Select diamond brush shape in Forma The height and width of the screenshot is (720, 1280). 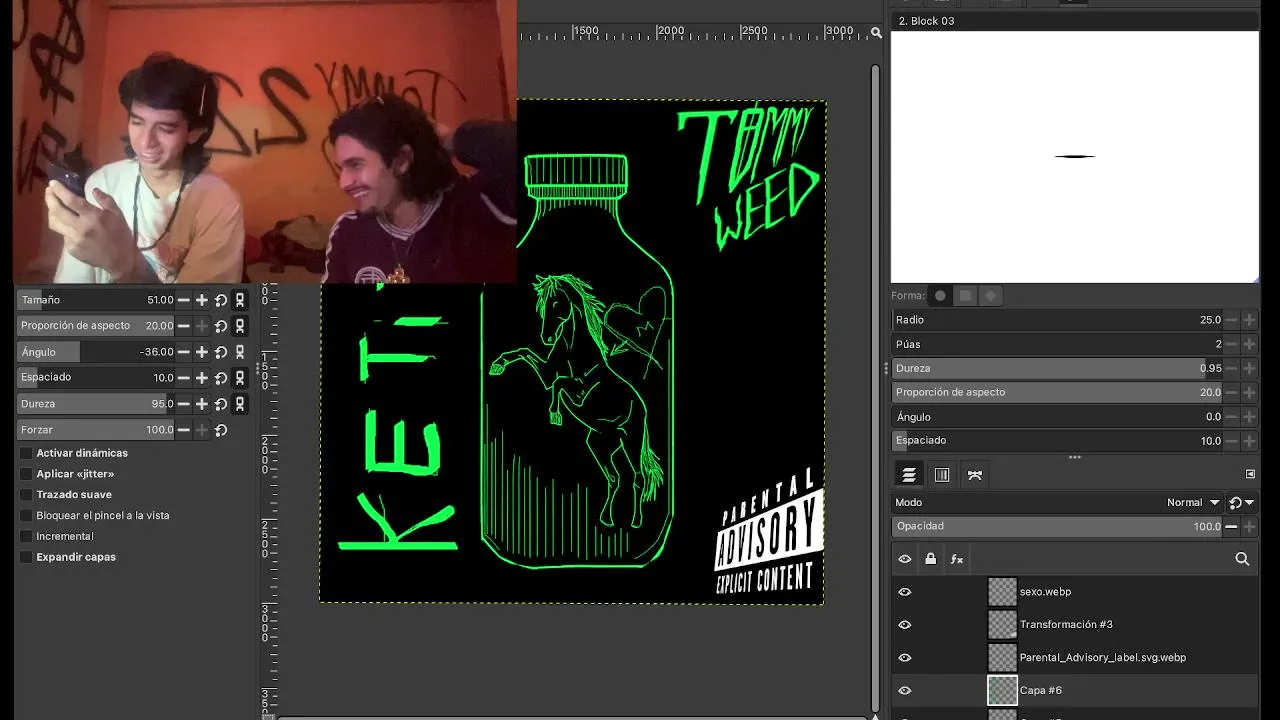(990, 296)
